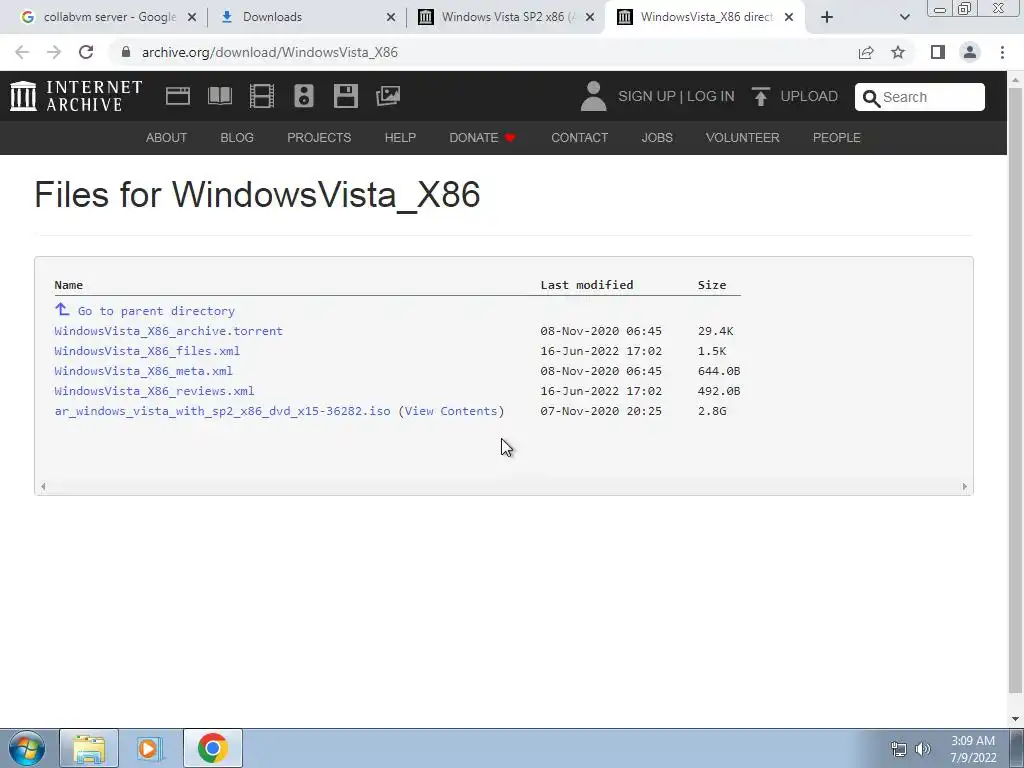The height and width of the screenshot is (768, 1024).
Task: Click the SIGN UP link
Action: pos(647,97)
